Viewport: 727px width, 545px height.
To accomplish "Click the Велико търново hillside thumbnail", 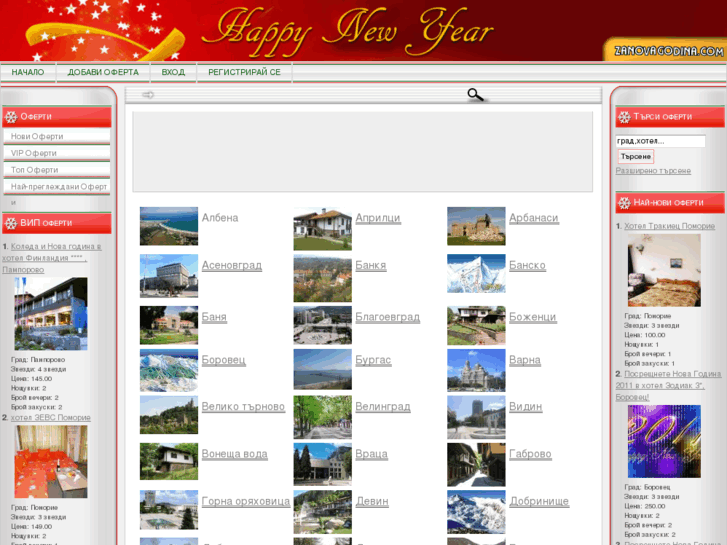I will tap(169, 415).
